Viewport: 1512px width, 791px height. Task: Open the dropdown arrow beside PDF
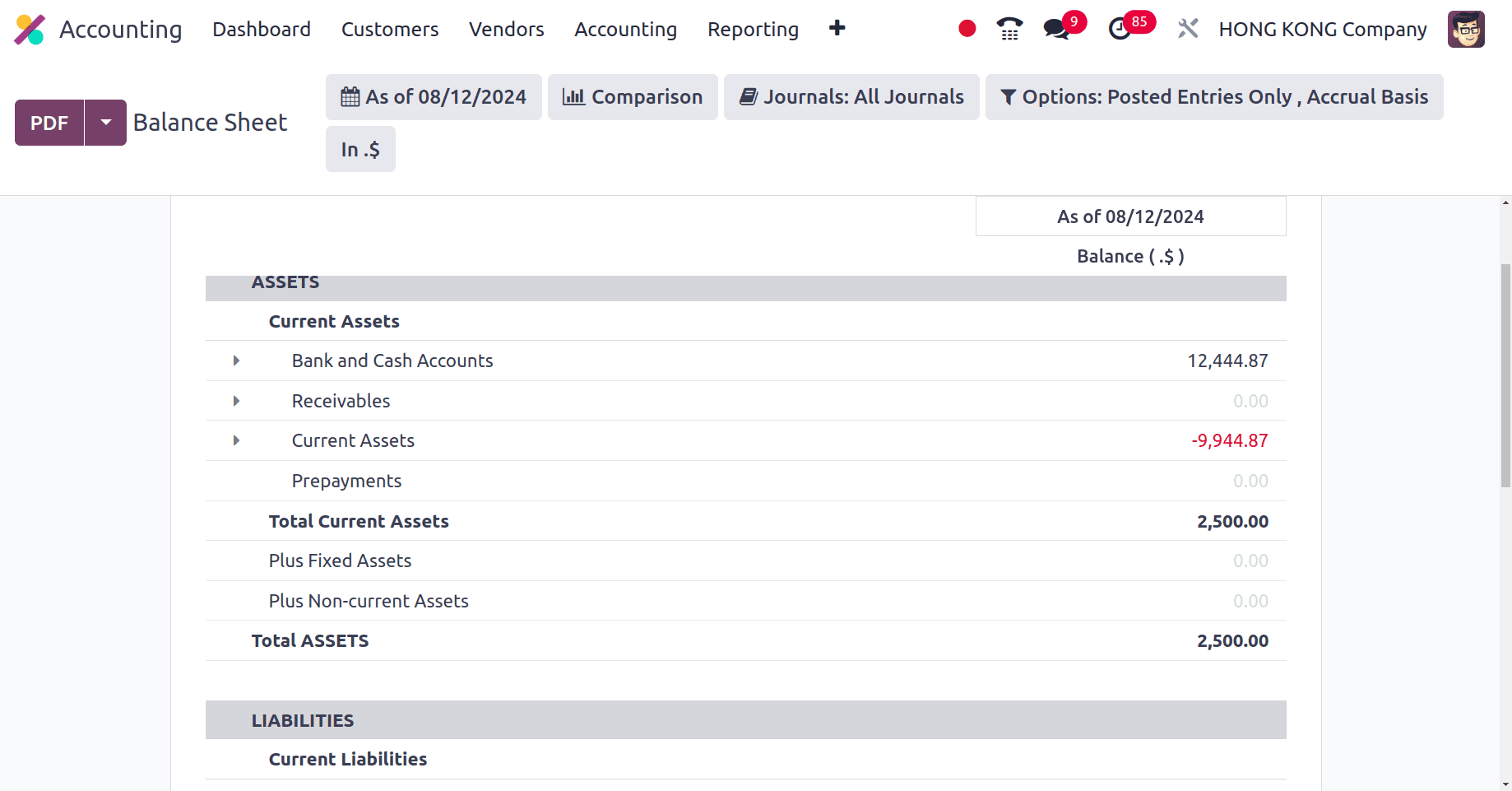(x=106, y=123)
